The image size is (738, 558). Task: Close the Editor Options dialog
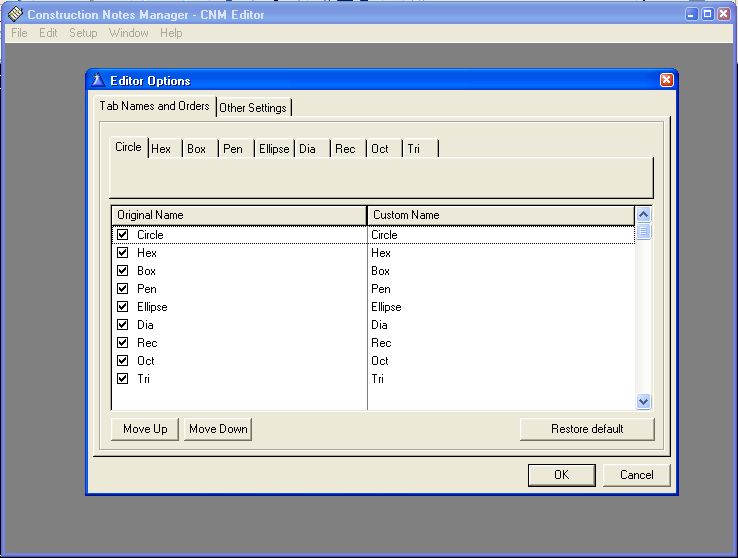coord(667,80)
